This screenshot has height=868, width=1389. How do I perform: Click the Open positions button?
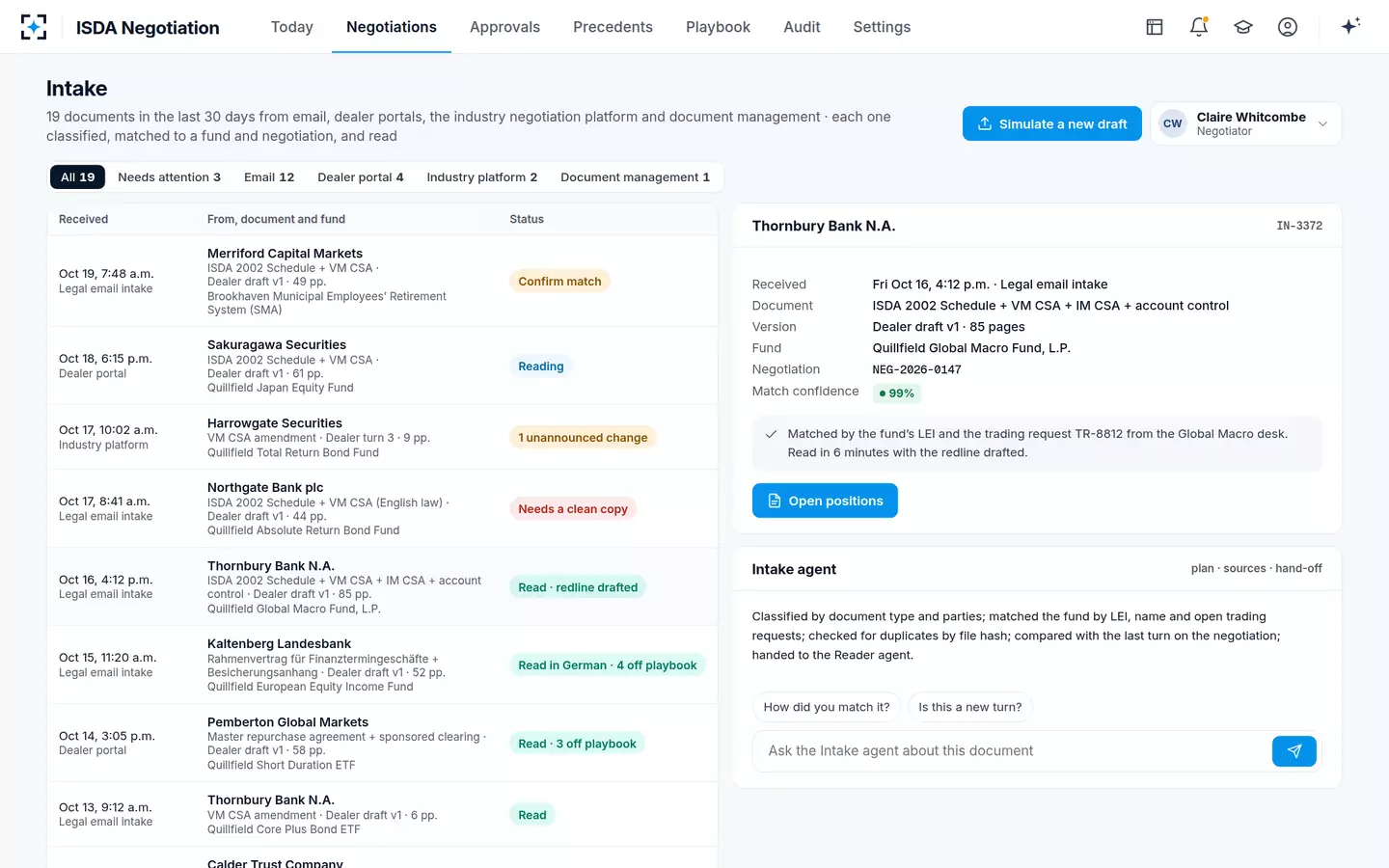[825, 501]
